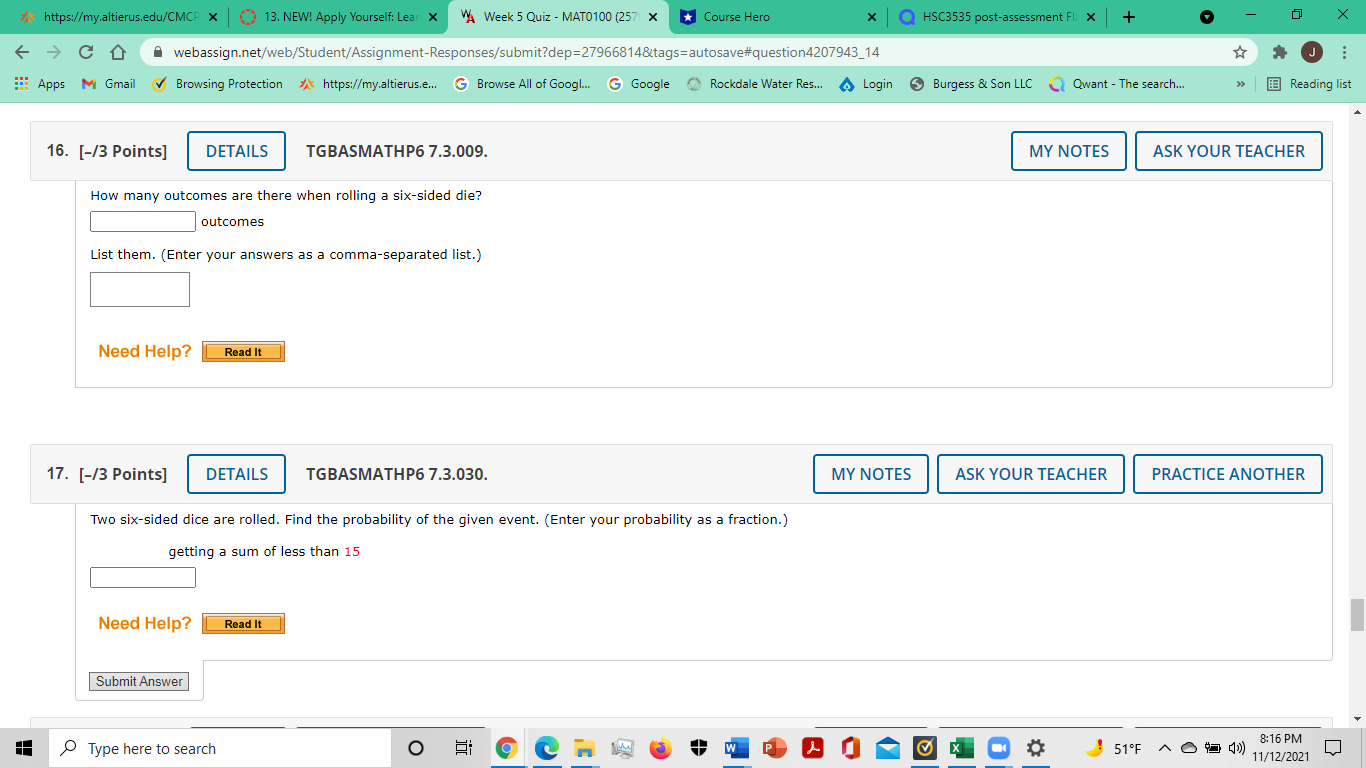
Task: Open PowerPoint from the taskbar
Action: click(774, 748)
